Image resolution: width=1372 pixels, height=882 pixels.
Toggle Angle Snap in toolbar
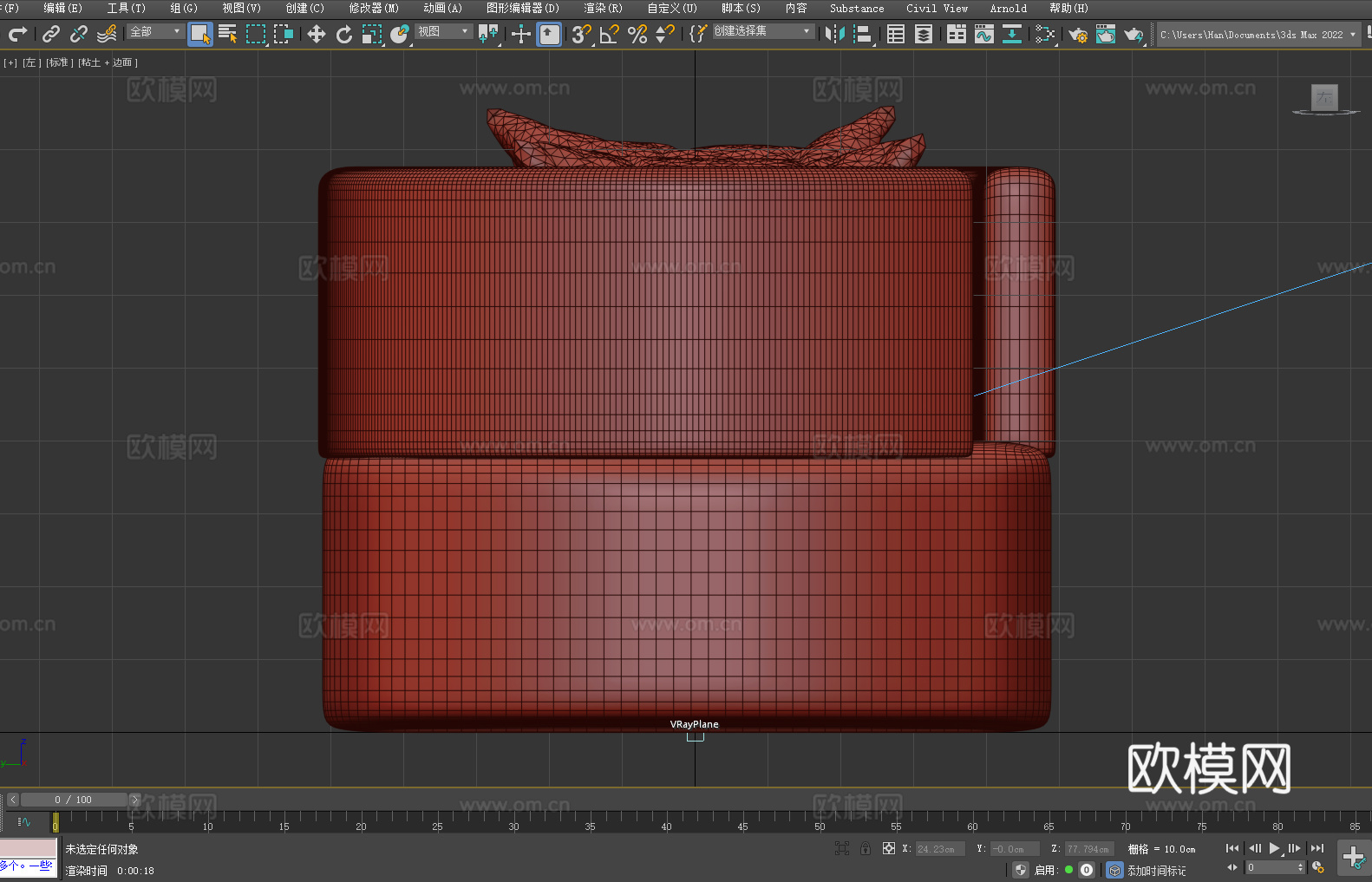(x=609, y=35)
